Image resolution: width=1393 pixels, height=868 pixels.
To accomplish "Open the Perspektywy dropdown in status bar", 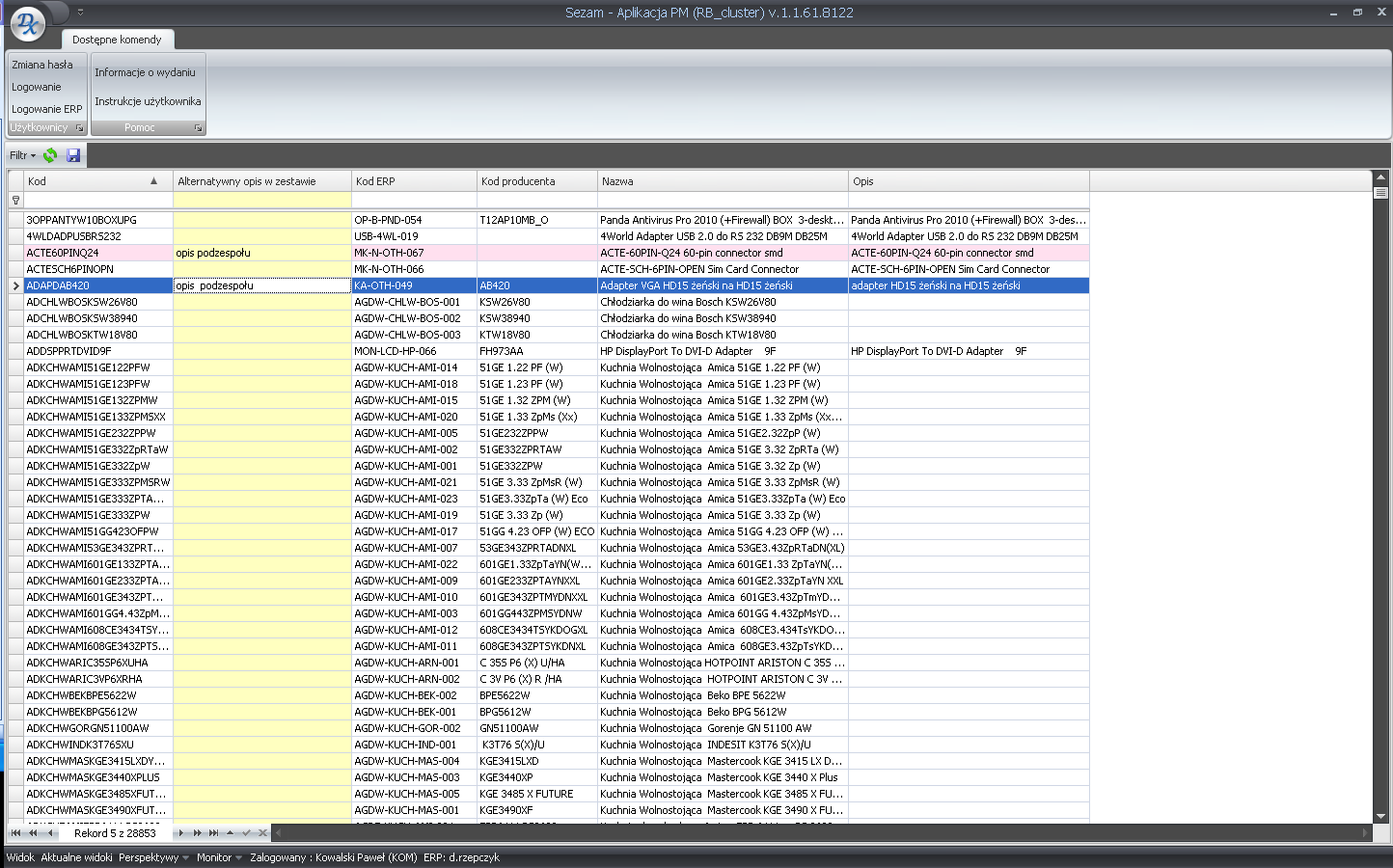I will (x=153, y=857).
